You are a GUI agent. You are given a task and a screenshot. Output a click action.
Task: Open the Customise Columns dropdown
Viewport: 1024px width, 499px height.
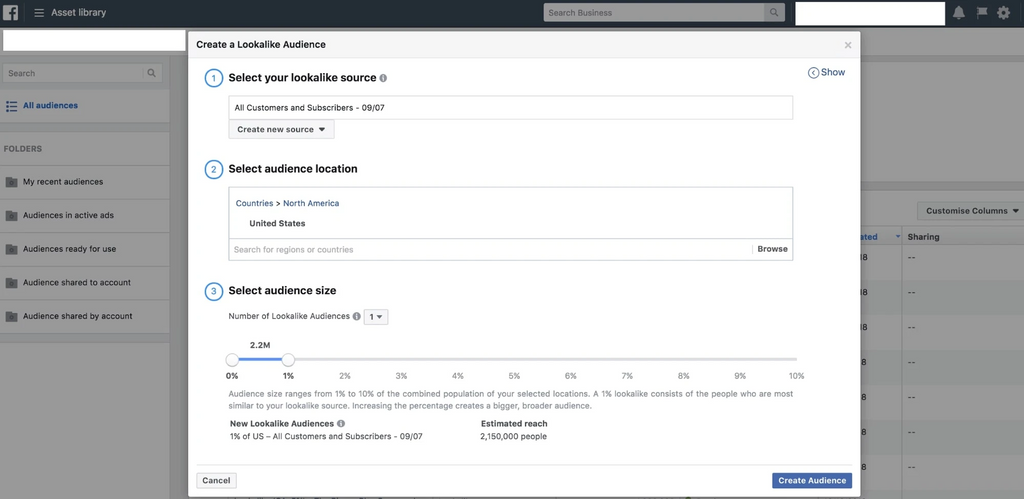click(972, 211)
